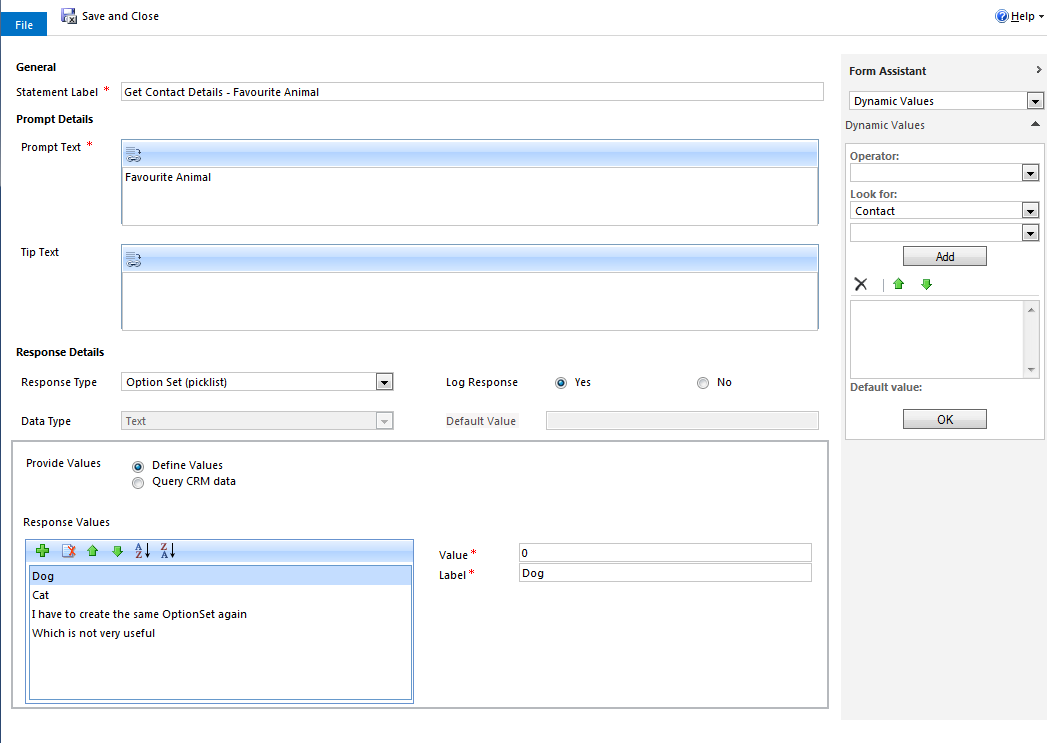
Task: Expand the Operator dropdown list
Action: tap(1030, 173)
